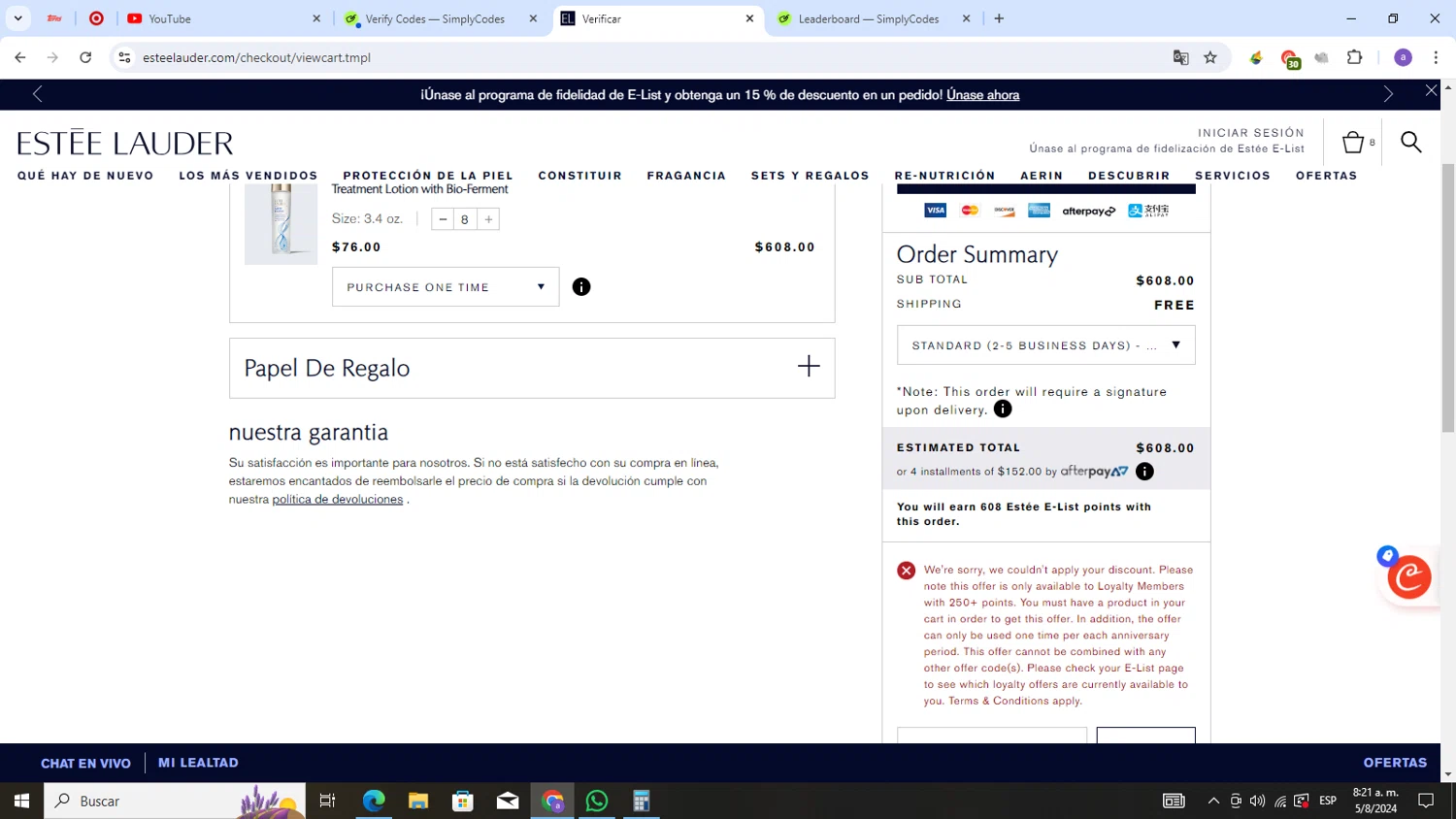Open QUÉ HAY DE NUEVO menu

(85, 176)
